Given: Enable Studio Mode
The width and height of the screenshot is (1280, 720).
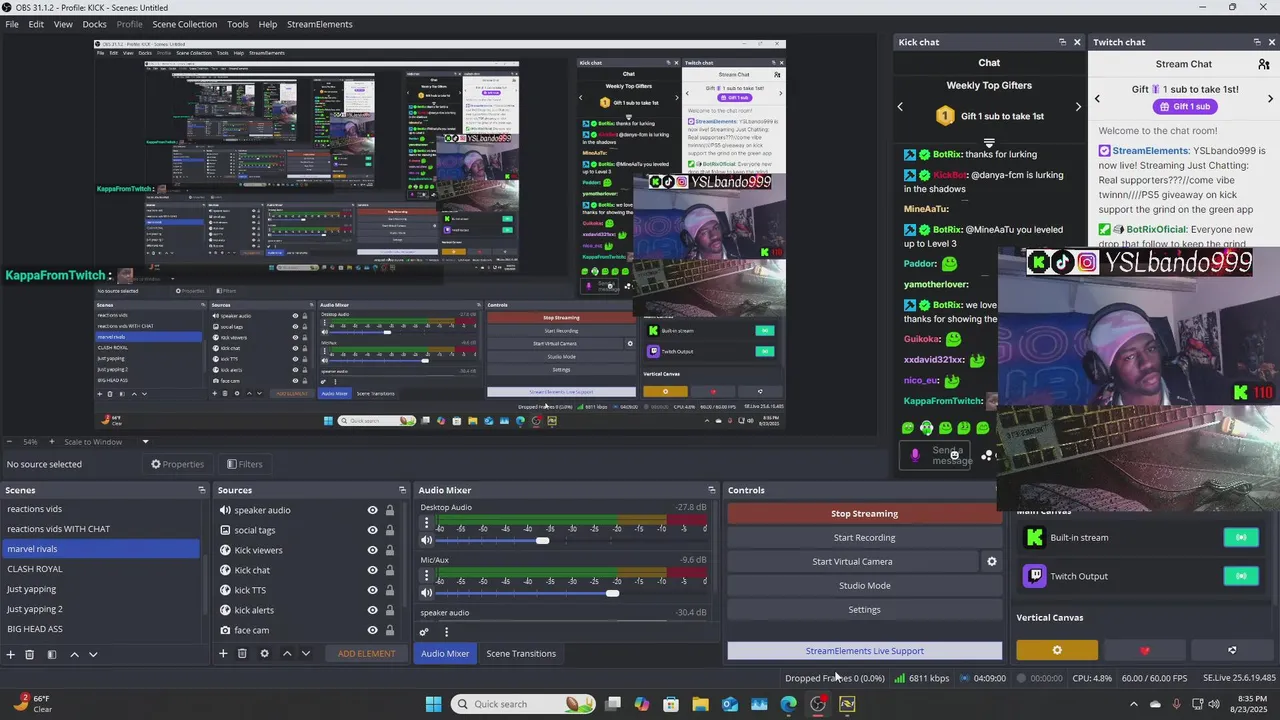Looking at the screenshot, I should (864, 586).
